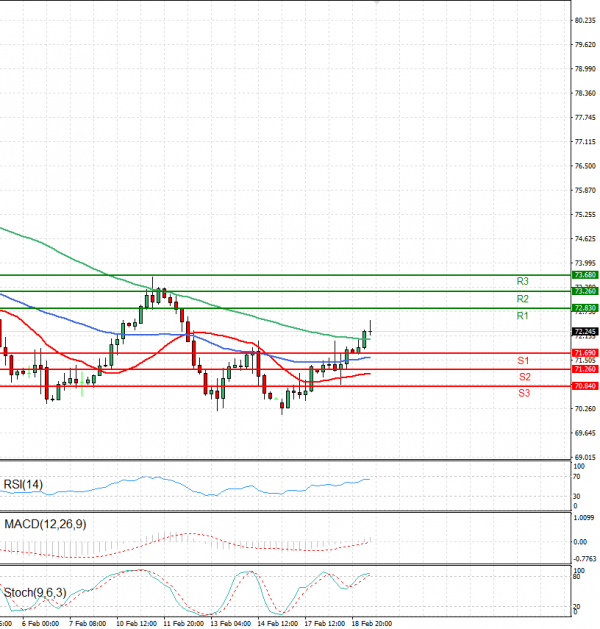Select the current price 72.245 tag

585,332
